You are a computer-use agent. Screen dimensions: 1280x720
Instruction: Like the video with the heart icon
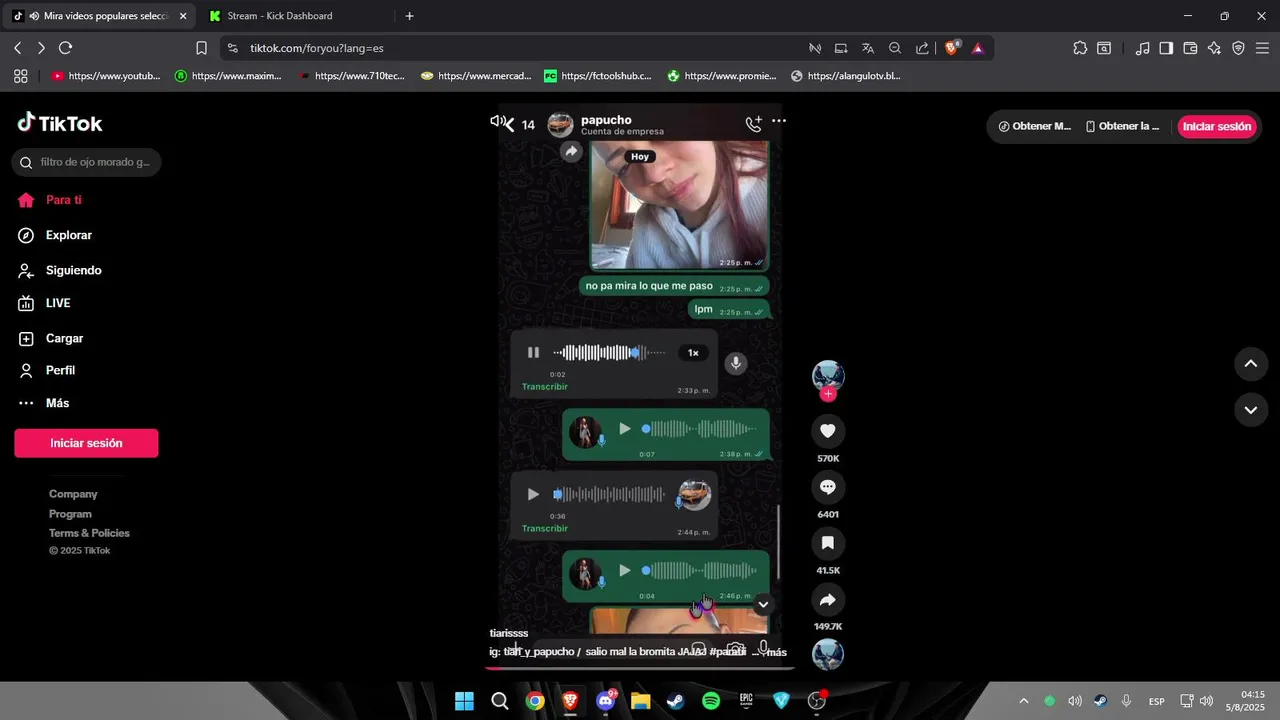pyautogui.click(x=828, y=431)
